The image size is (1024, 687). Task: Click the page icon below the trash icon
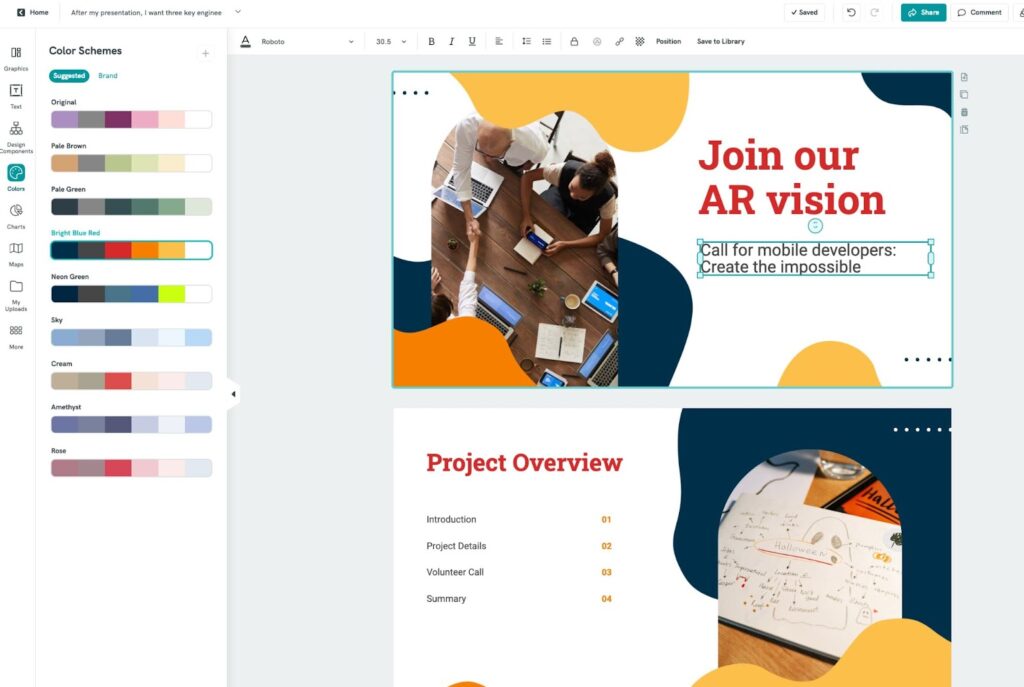pyautogui.click(x=964, y=130)
